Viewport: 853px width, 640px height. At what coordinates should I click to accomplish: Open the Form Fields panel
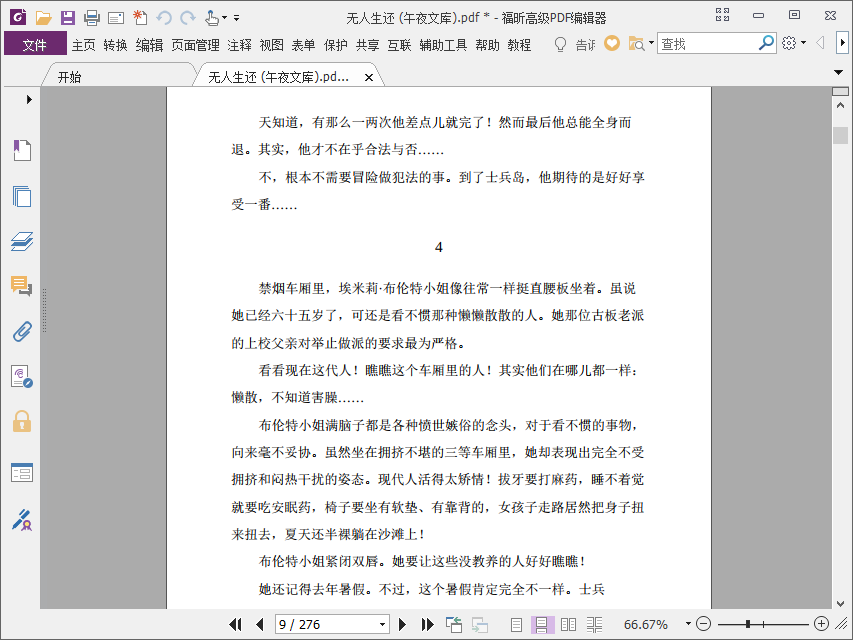pyautogui.click(x=22, y=473)
